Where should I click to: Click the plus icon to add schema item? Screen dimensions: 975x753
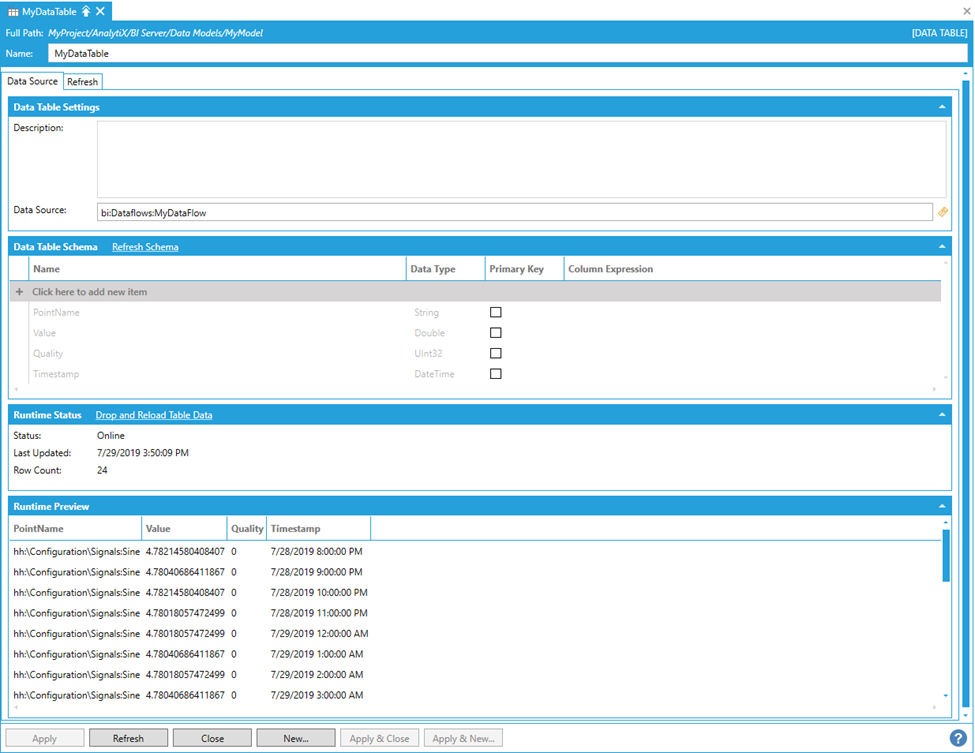(20, 292)
